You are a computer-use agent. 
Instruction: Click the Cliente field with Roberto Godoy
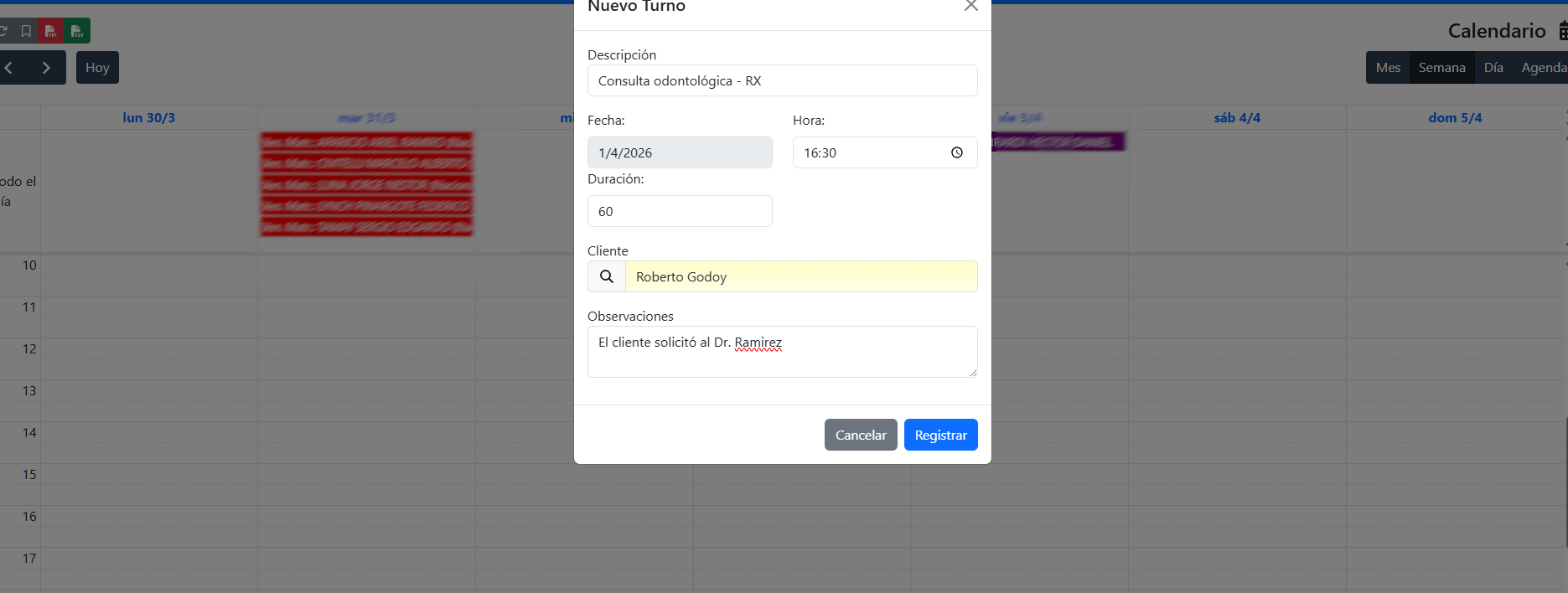[800, 276]
